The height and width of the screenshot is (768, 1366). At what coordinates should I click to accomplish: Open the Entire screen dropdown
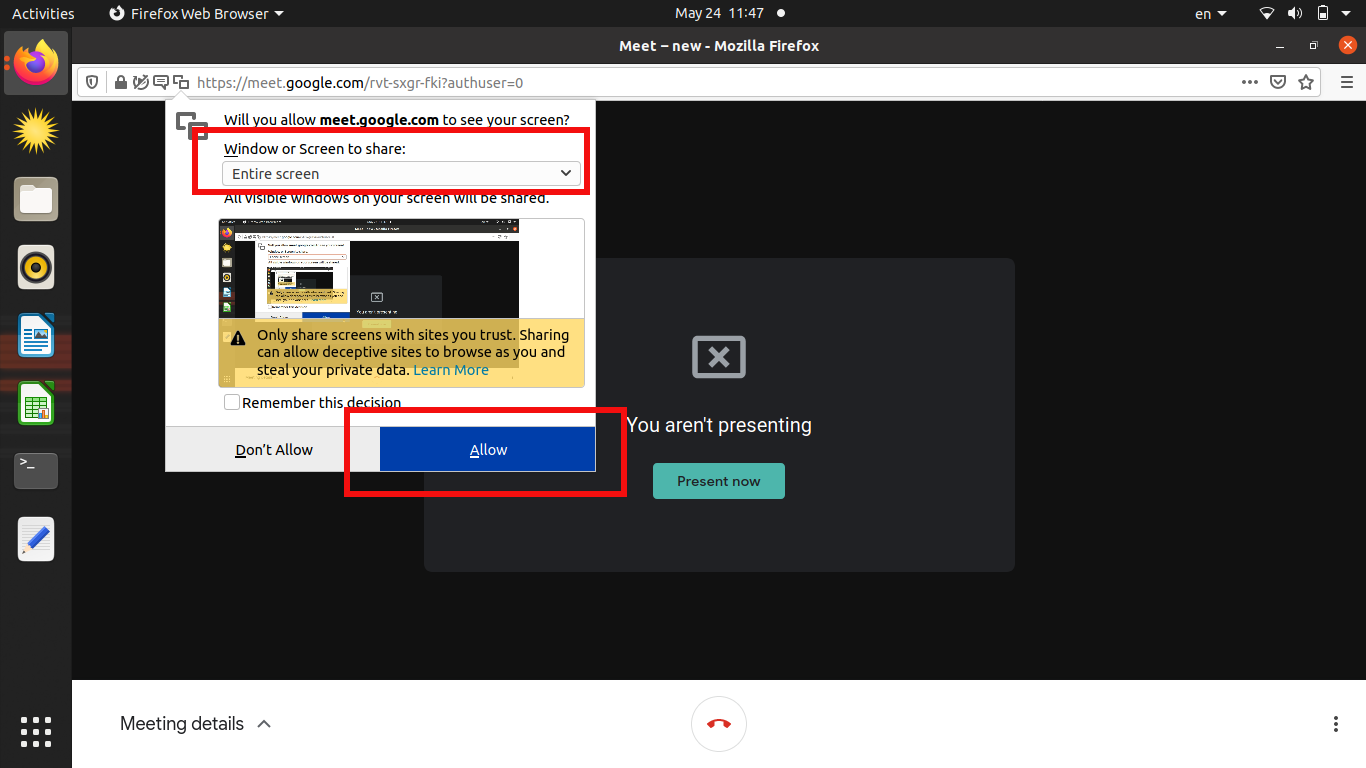401,174
